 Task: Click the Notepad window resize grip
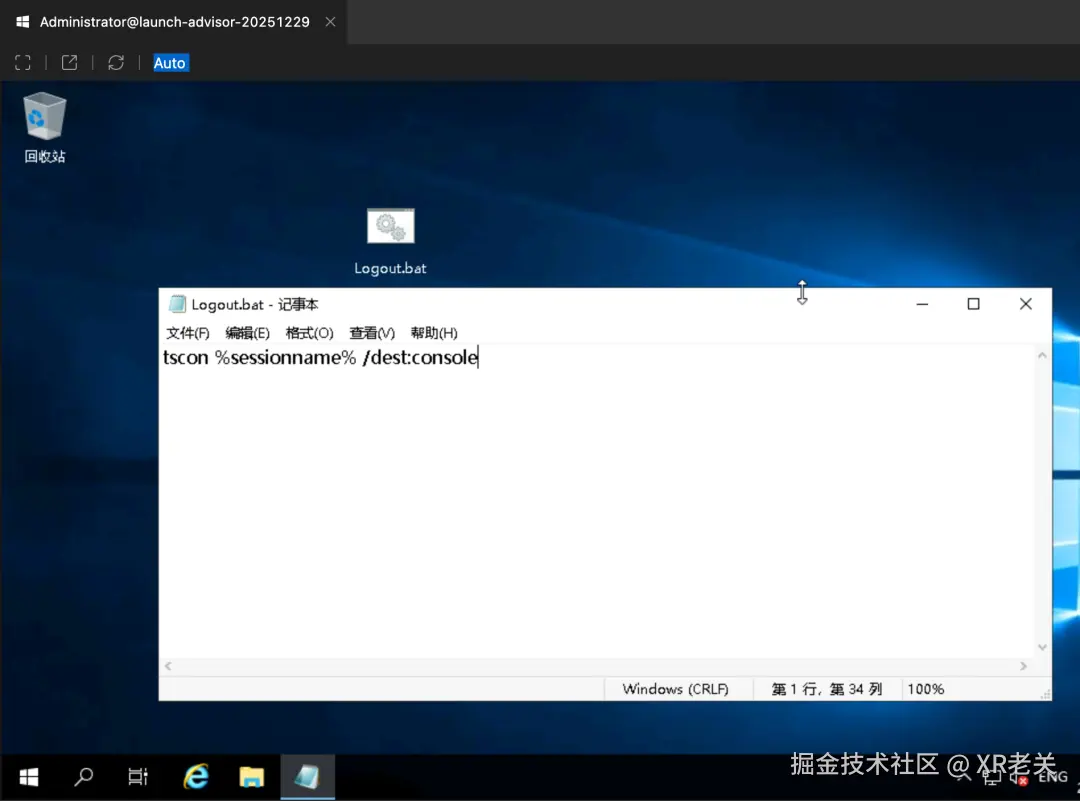(x=1046, y=695)
